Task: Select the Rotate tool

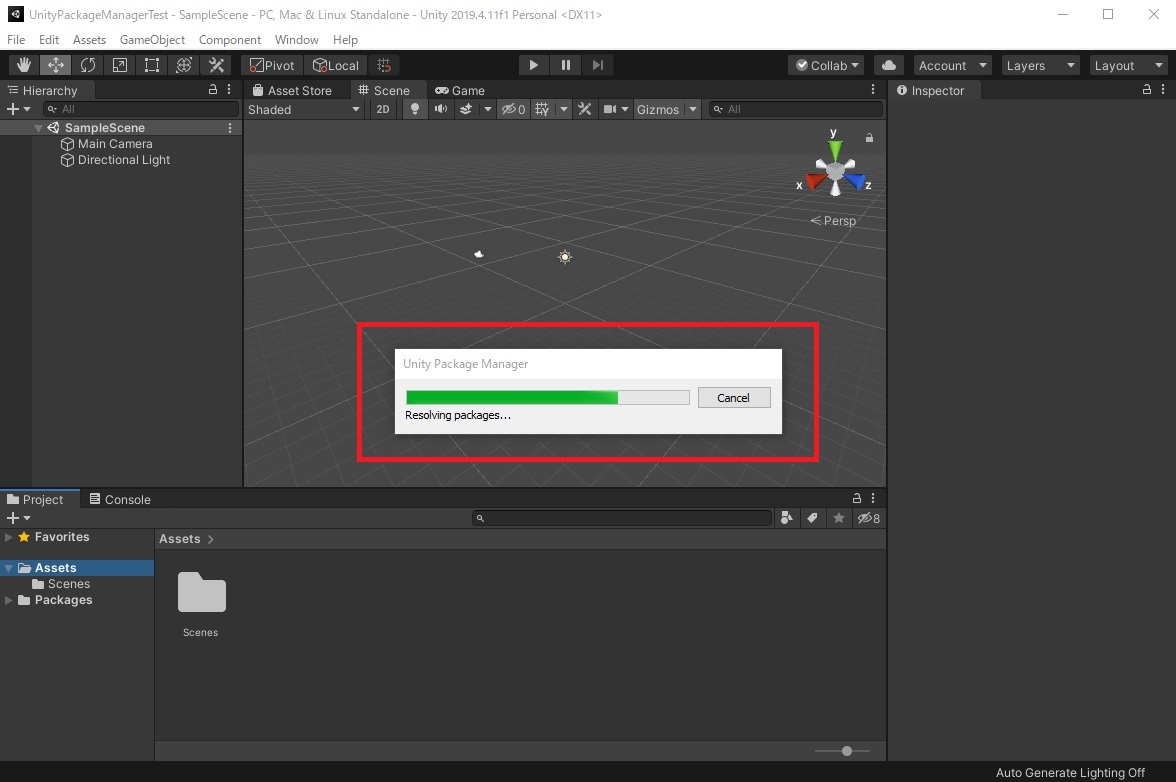Action: tap(88, 65)
